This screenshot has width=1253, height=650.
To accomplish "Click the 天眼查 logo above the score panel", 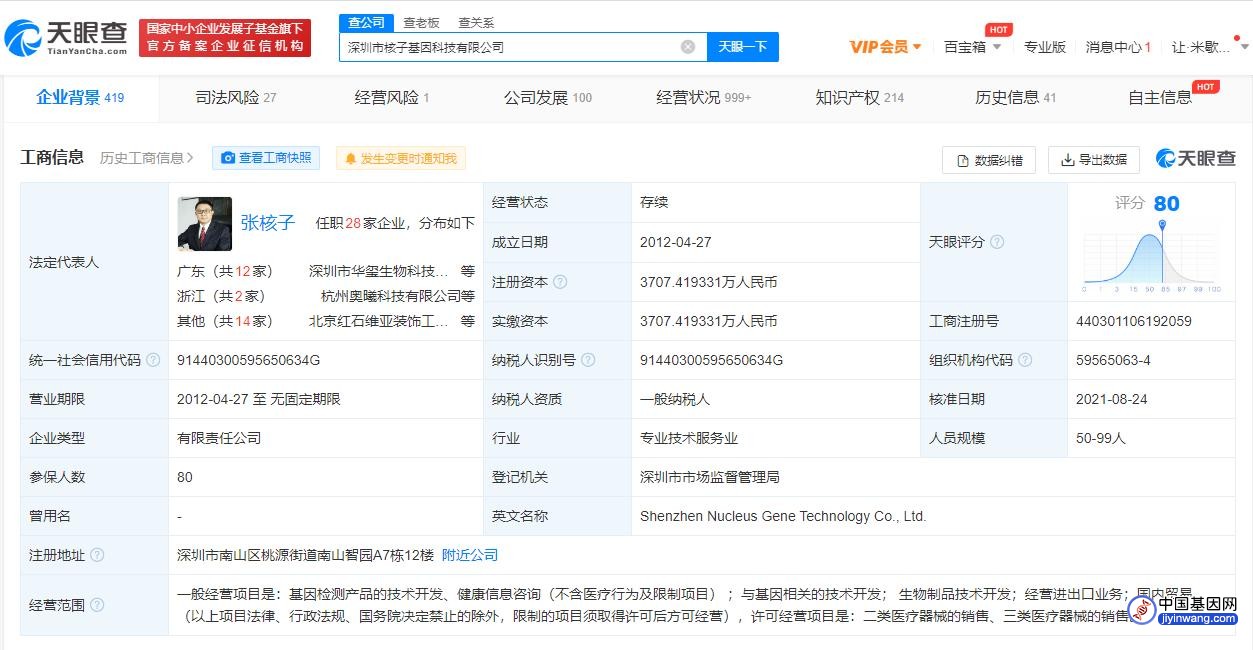I will coord(1196,158).
